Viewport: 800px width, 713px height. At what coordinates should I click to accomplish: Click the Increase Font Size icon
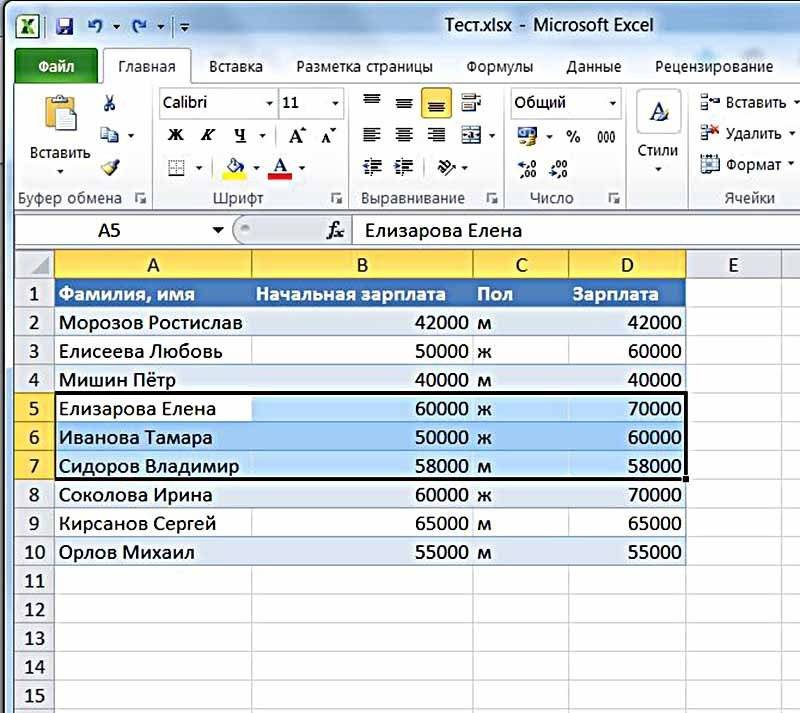tap(297, 135)
